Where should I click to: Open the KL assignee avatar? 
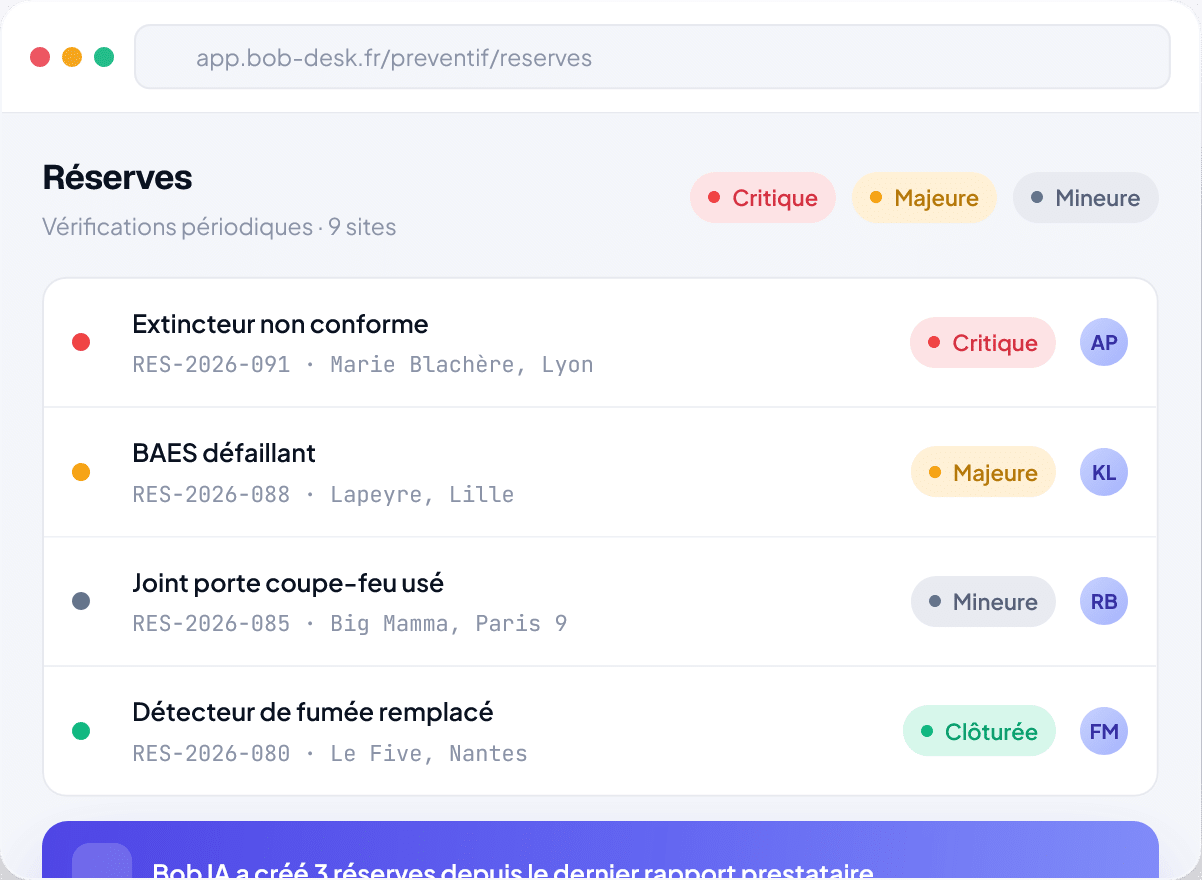(1104, 473)
